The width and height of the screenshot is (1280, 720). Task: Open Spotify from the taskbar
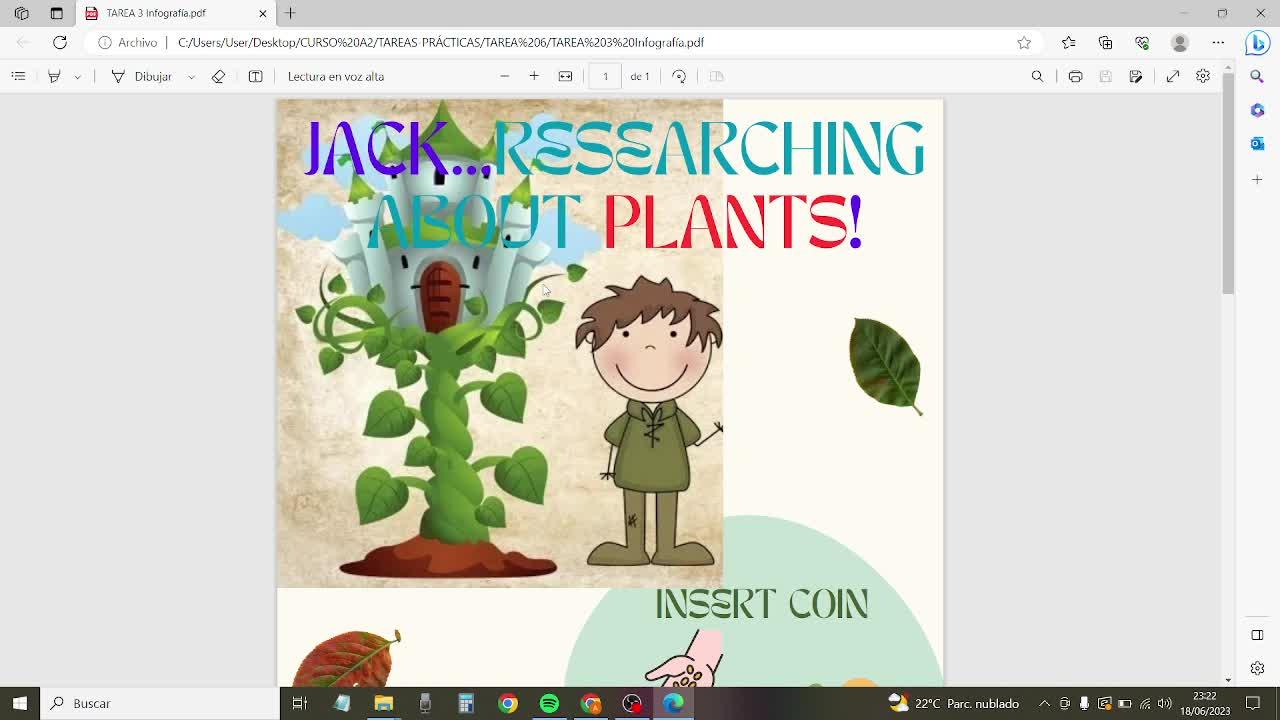(x=549, y=703)
